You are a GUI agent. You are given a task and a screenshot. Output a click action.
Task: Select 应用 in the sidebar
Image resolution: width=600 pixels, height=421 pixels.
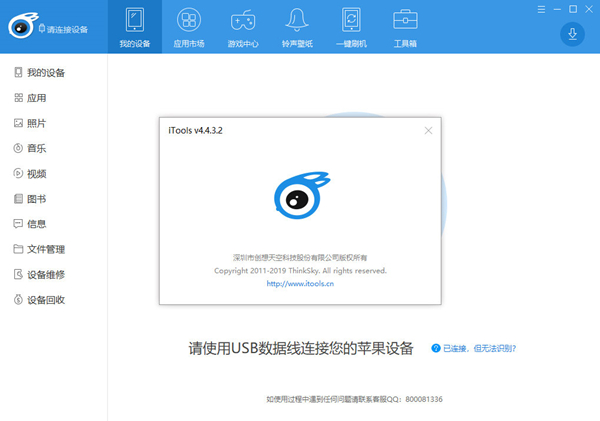pos(30,98)
